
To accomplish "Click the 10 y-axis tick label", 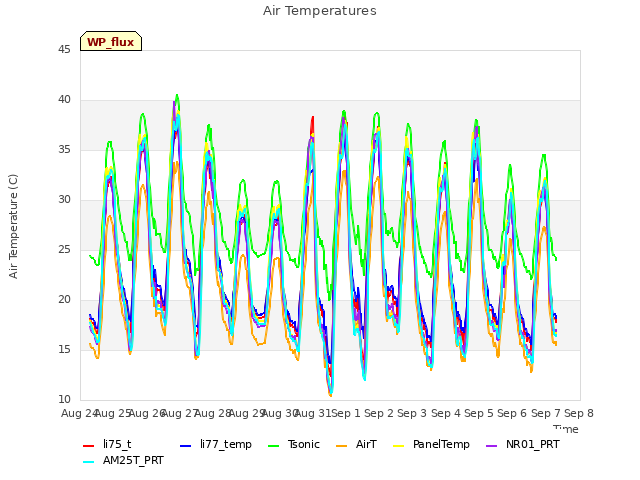I will [64, 399].
